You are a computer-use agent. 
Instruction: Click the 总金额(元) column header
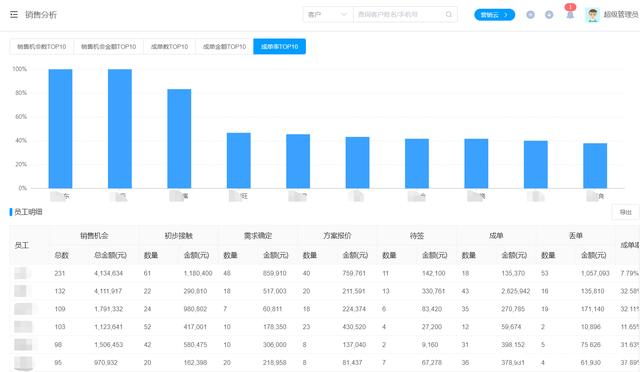110,255
